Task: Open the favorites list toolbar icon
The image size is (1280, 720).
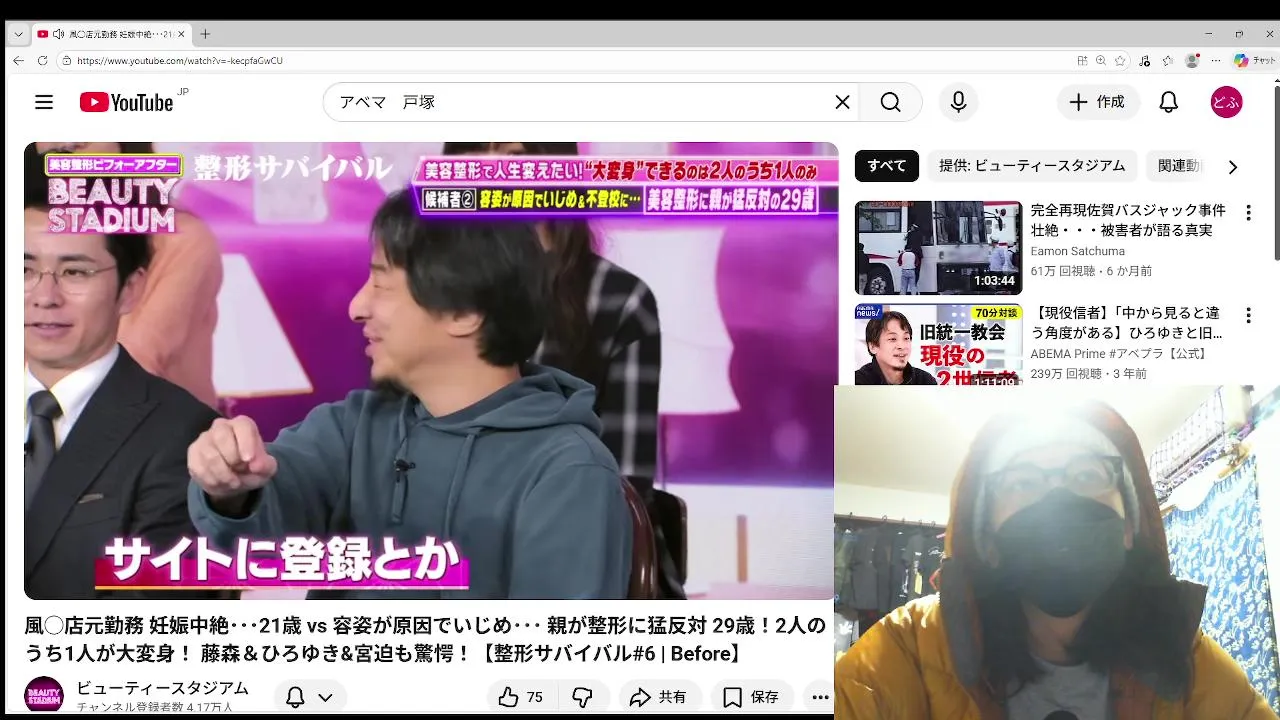Action: point(1167,61)
